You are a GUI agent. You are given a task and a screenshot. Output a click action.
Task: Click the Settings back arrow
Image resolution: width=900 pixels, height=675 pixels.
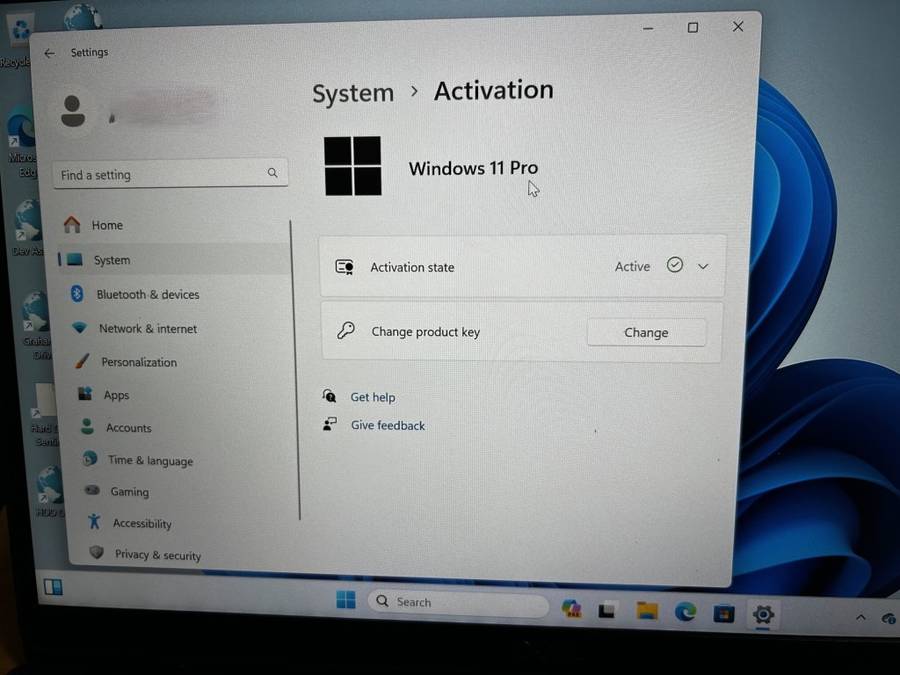(49, 54)
